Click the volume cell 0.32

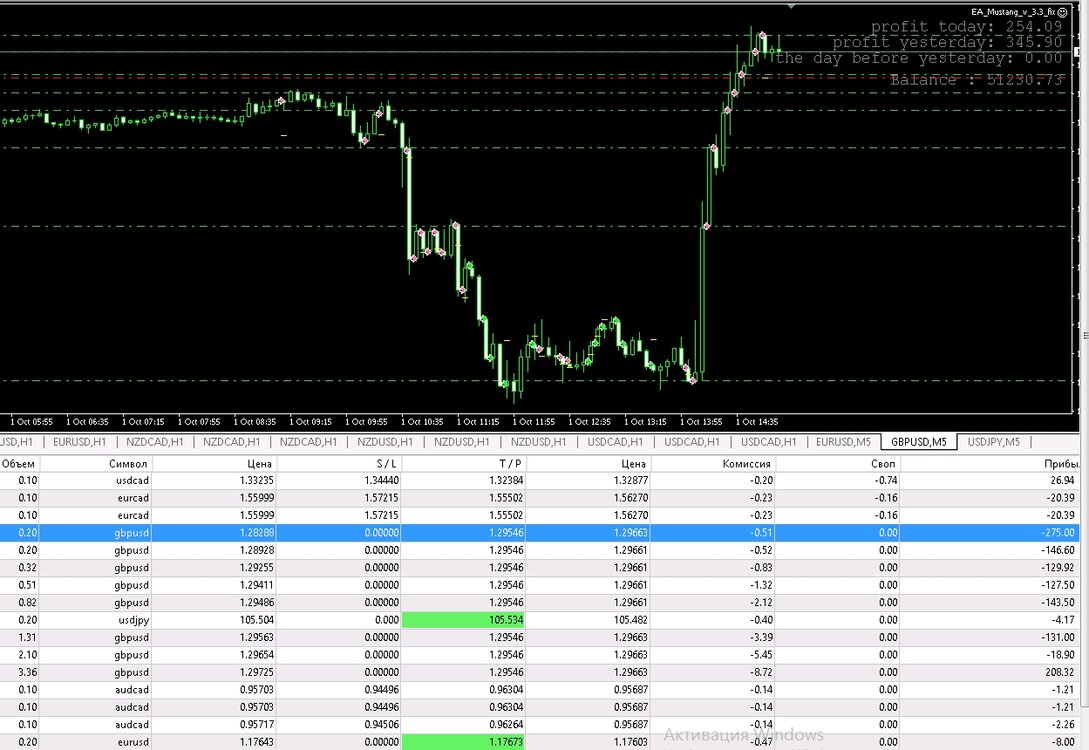[28, 567]
